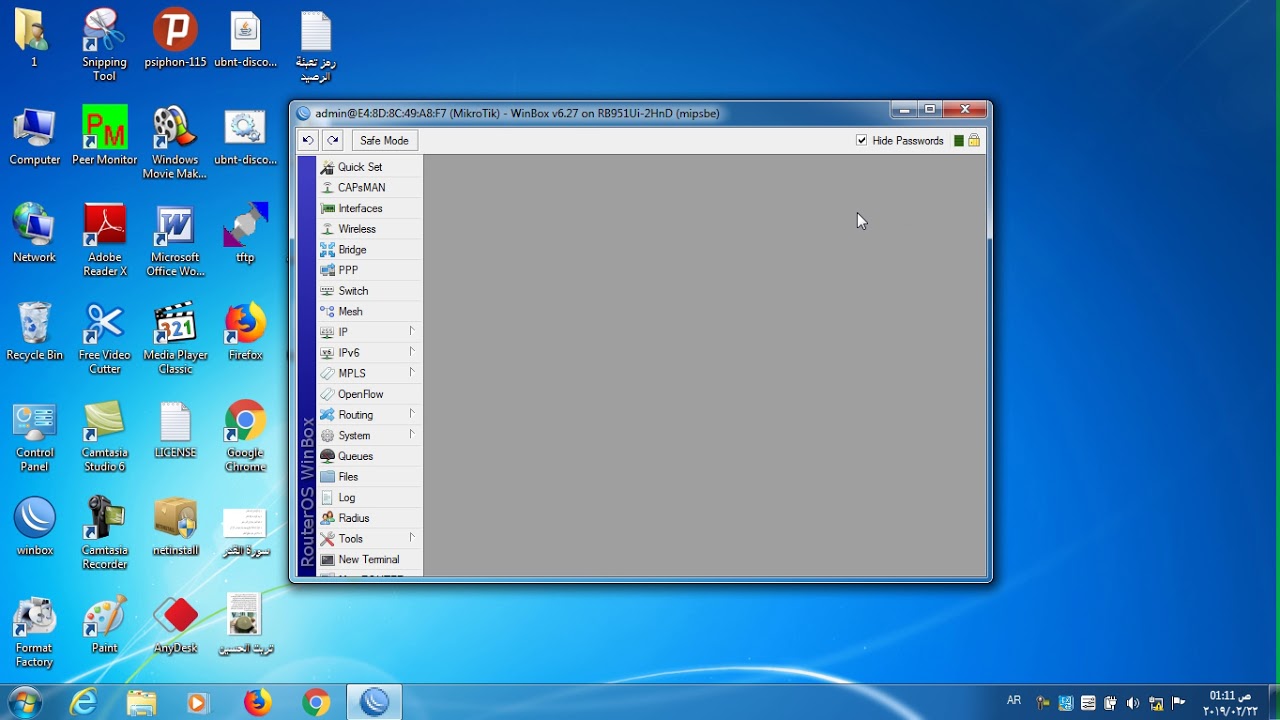Viewport: 1280px width, 720px height.
Task: Click the padlock icon near Hide Passwords
Action: tap(974, 141)
